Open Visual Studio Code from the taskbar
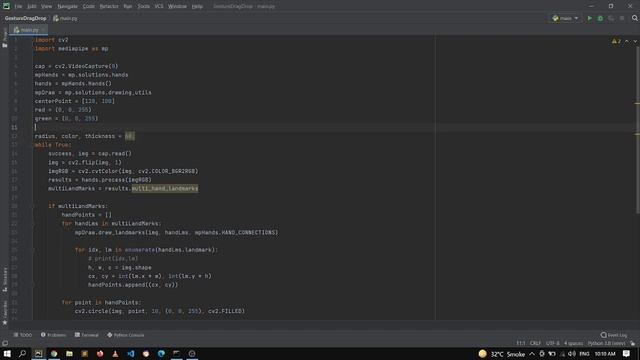Screen dimensions: 640x360 (x=131, y=353)
